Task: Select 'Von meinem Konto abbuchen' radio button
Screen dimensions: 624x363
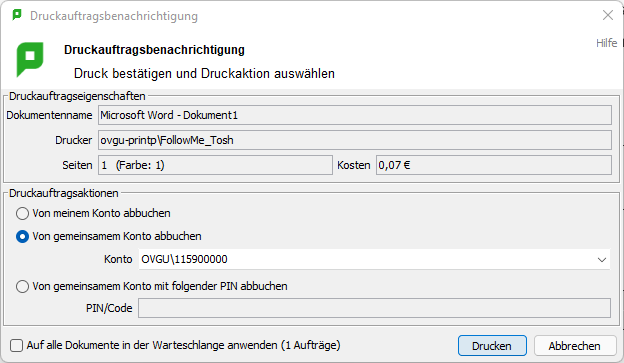Action: (22, 213)
